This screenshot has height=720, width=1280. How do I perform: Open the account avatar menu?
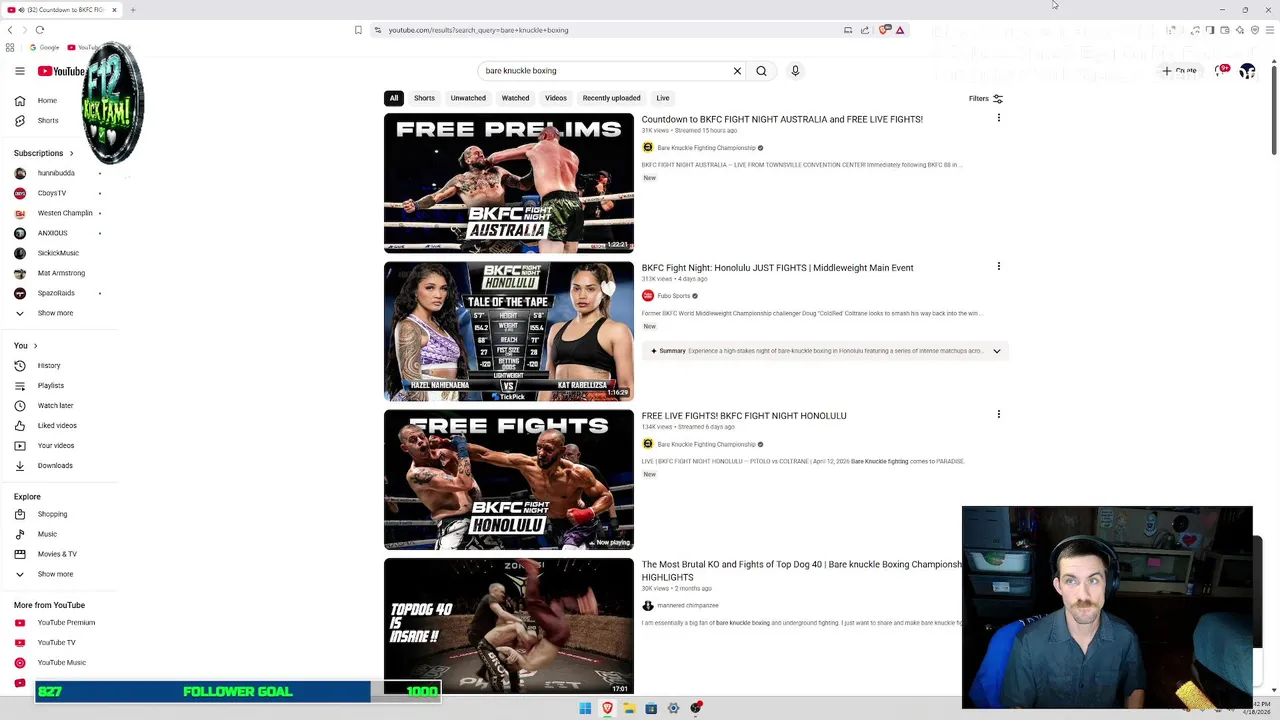(1247, 71)
